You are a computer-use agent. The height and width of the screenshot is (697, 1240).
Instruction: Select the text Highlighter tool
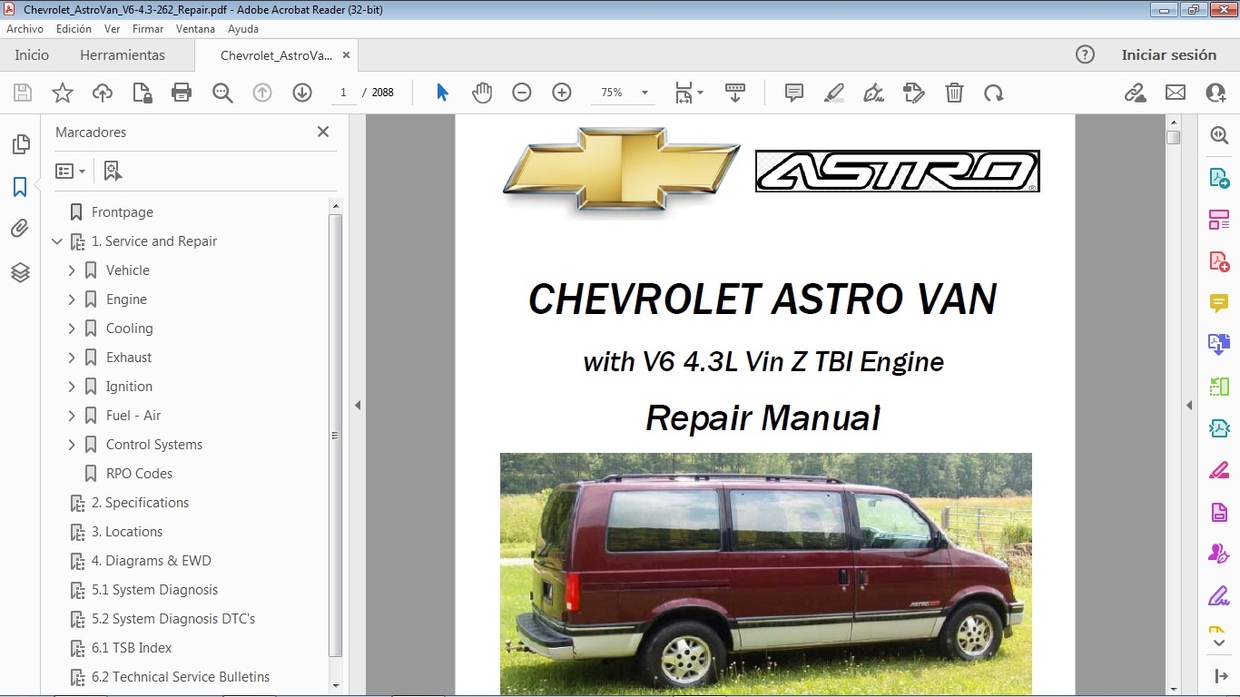833,92
